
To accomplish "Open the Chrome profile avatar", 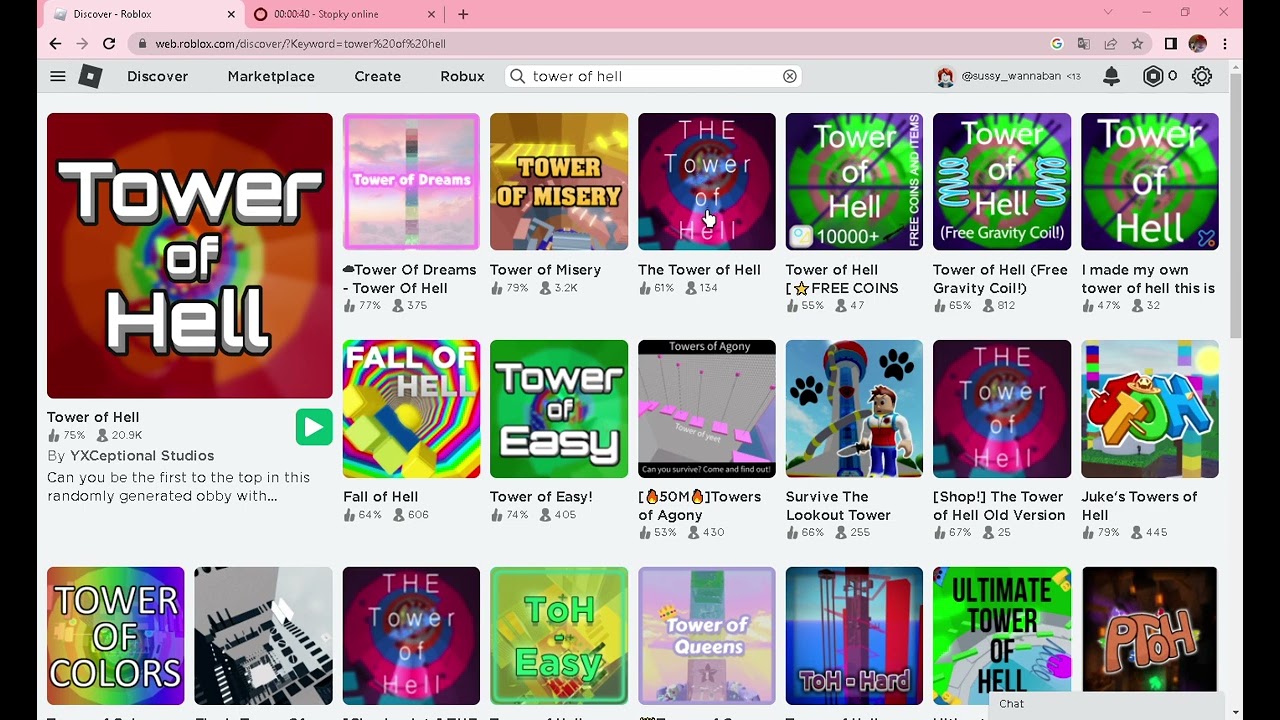I will point(1198,44).
